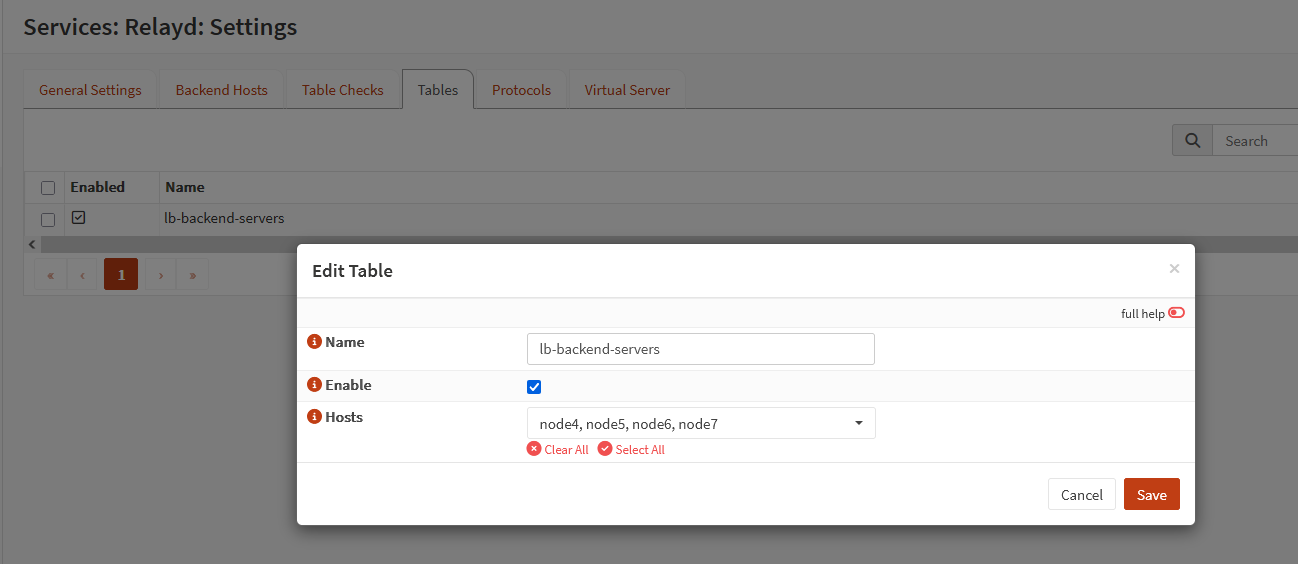Click the Save button

(1151, 495)
